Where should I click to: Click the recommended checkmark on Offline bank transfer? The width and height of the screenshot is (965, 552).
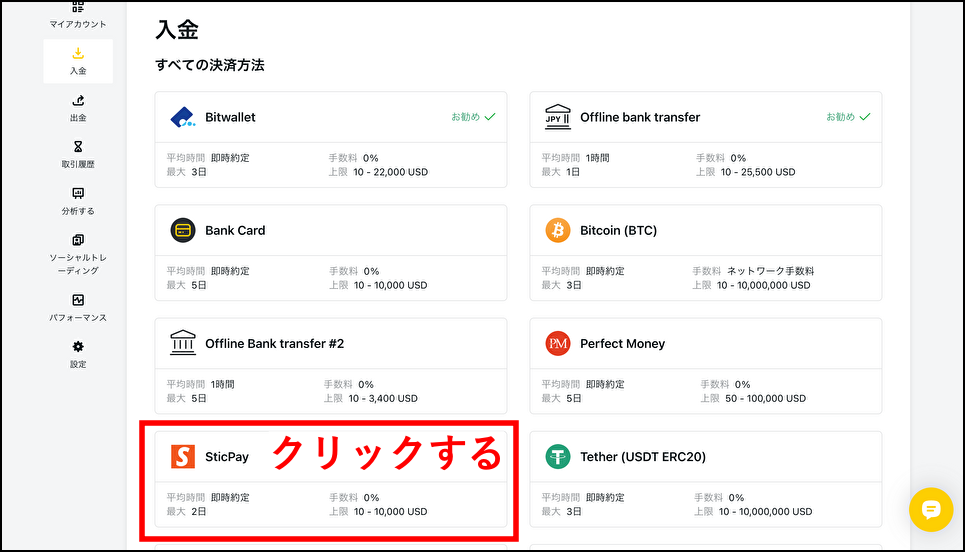865,117
